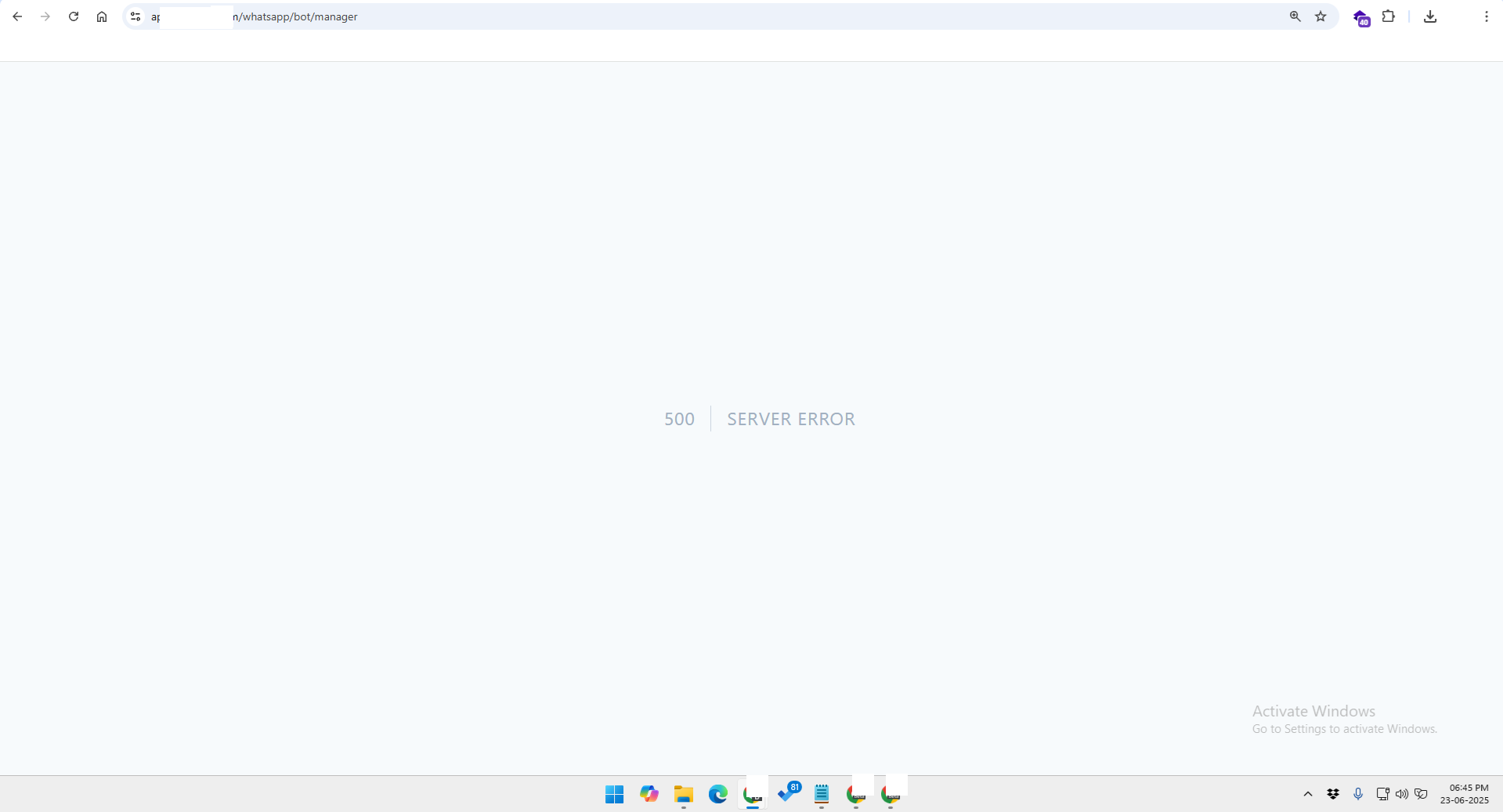Click the Dropbox icon in system tray
Screen dimensions: 1503x812
(x=1333, y=794)
